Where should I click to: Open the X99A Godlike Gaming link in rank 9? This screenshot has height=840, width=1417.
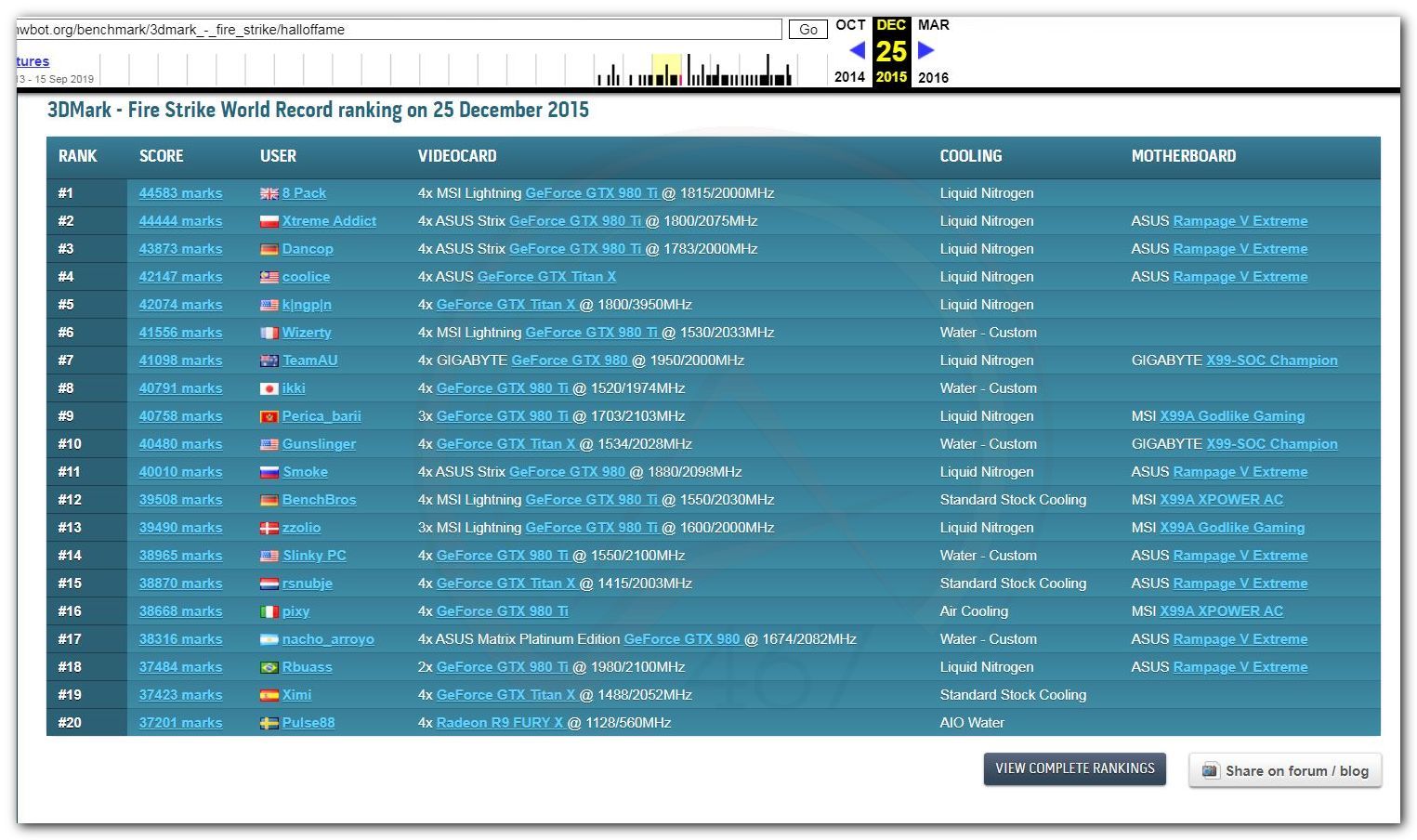tap(1231, 416)
